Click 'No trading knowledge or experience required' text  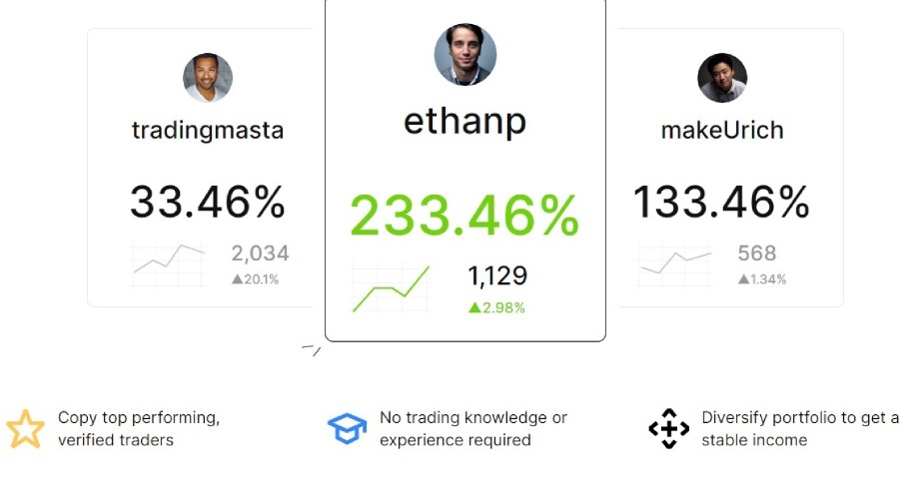[473, 428]
